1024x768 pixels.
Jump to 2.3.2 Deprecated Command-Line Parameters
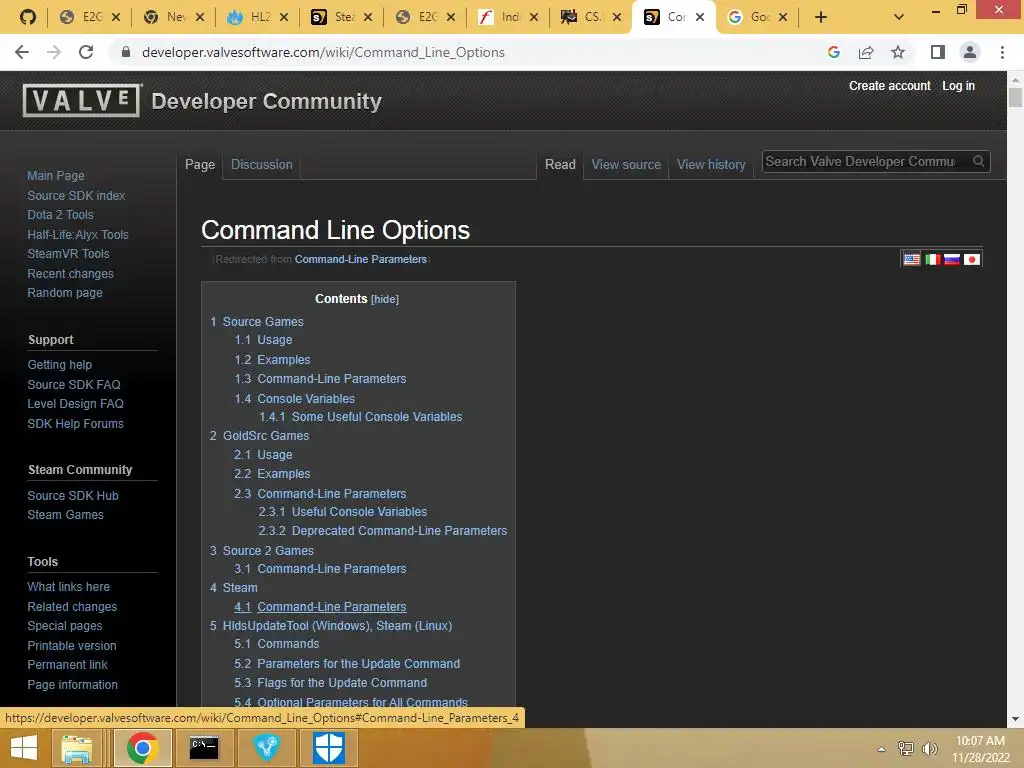tap(383, 531)
